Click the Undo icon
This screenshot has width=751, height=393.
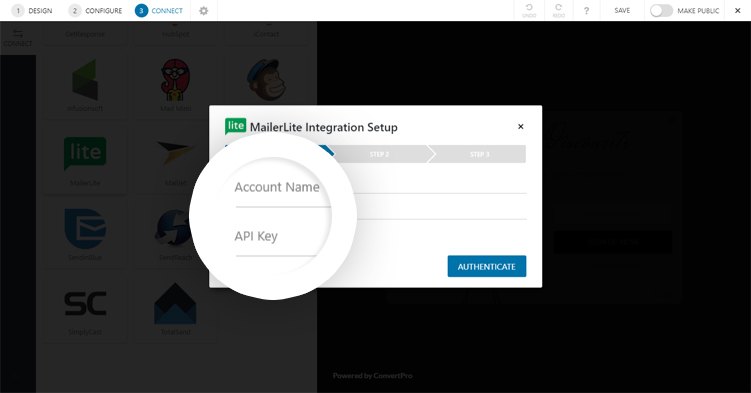pos(529,11)
